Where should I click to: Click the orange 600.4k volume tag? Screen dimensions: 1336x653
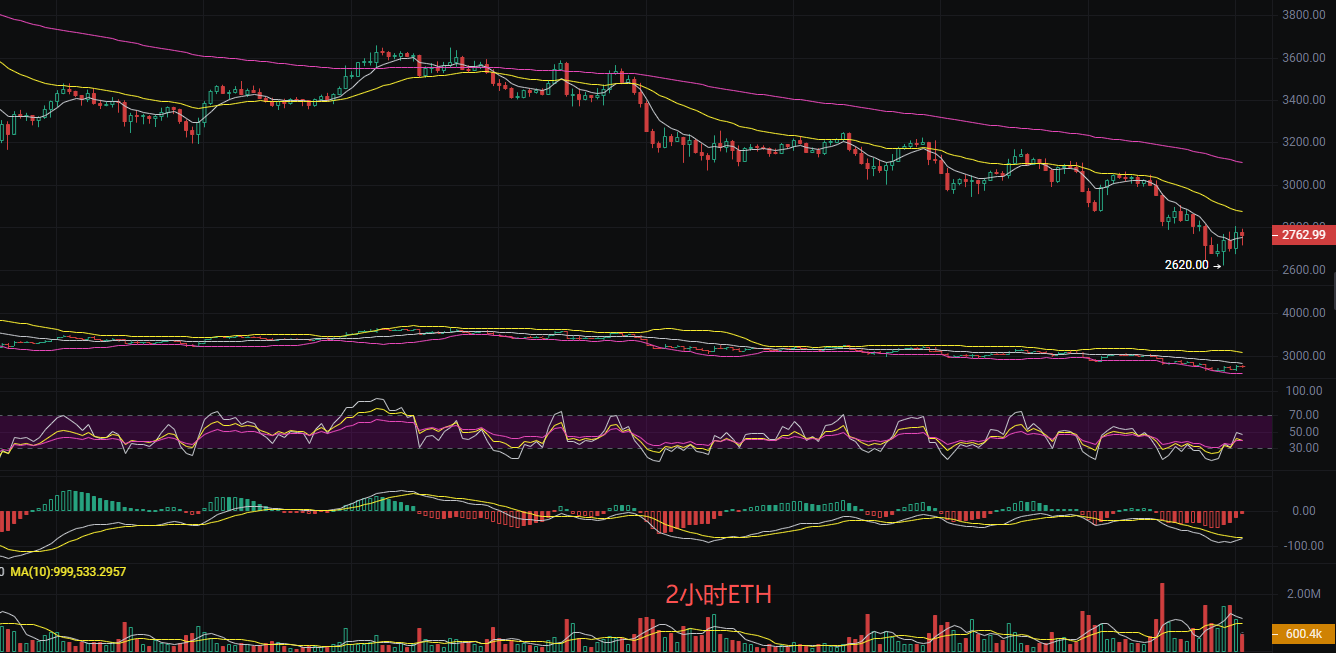tap(1303, 633)
